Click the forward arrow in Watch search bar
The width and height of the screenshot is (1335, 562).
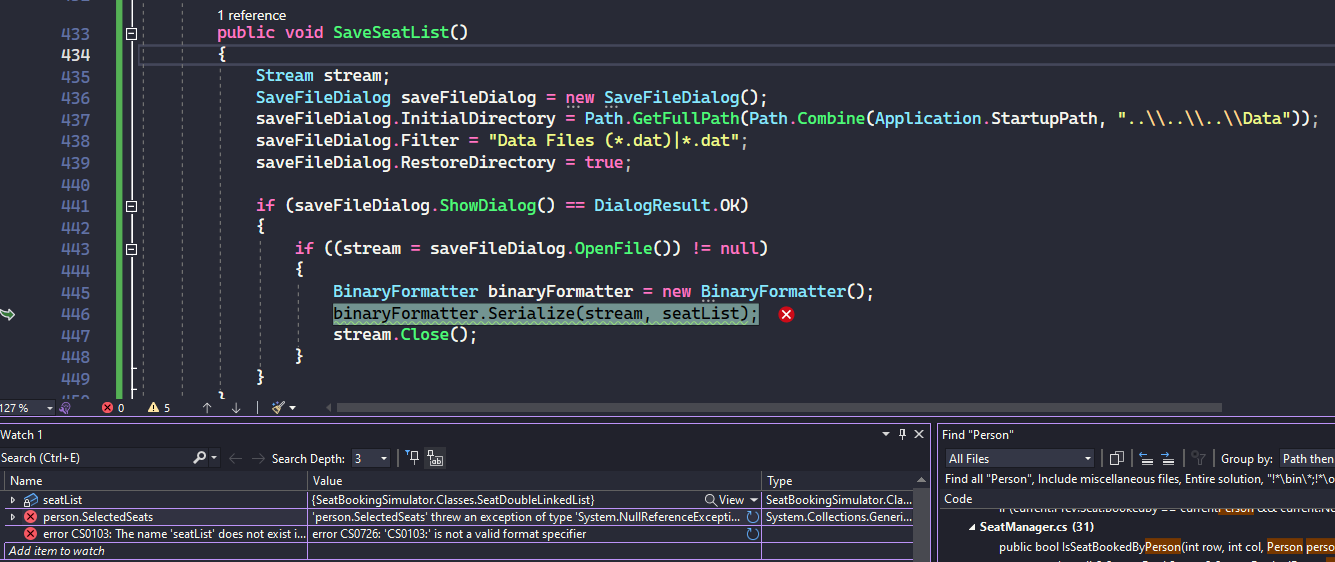pyautogui.click(x=259, y=458)
